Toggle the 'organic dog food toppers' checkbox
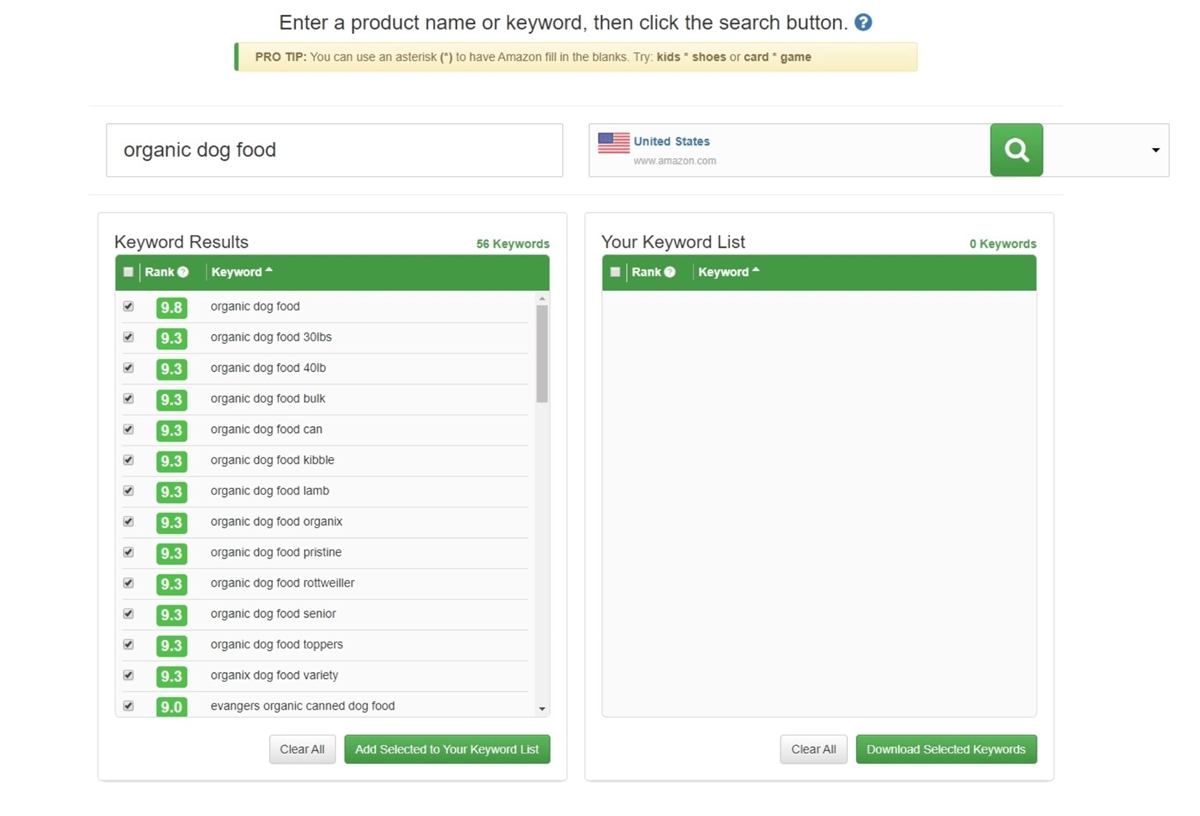The height and width of the screenshot is (816, 1200). pos(128,644)
